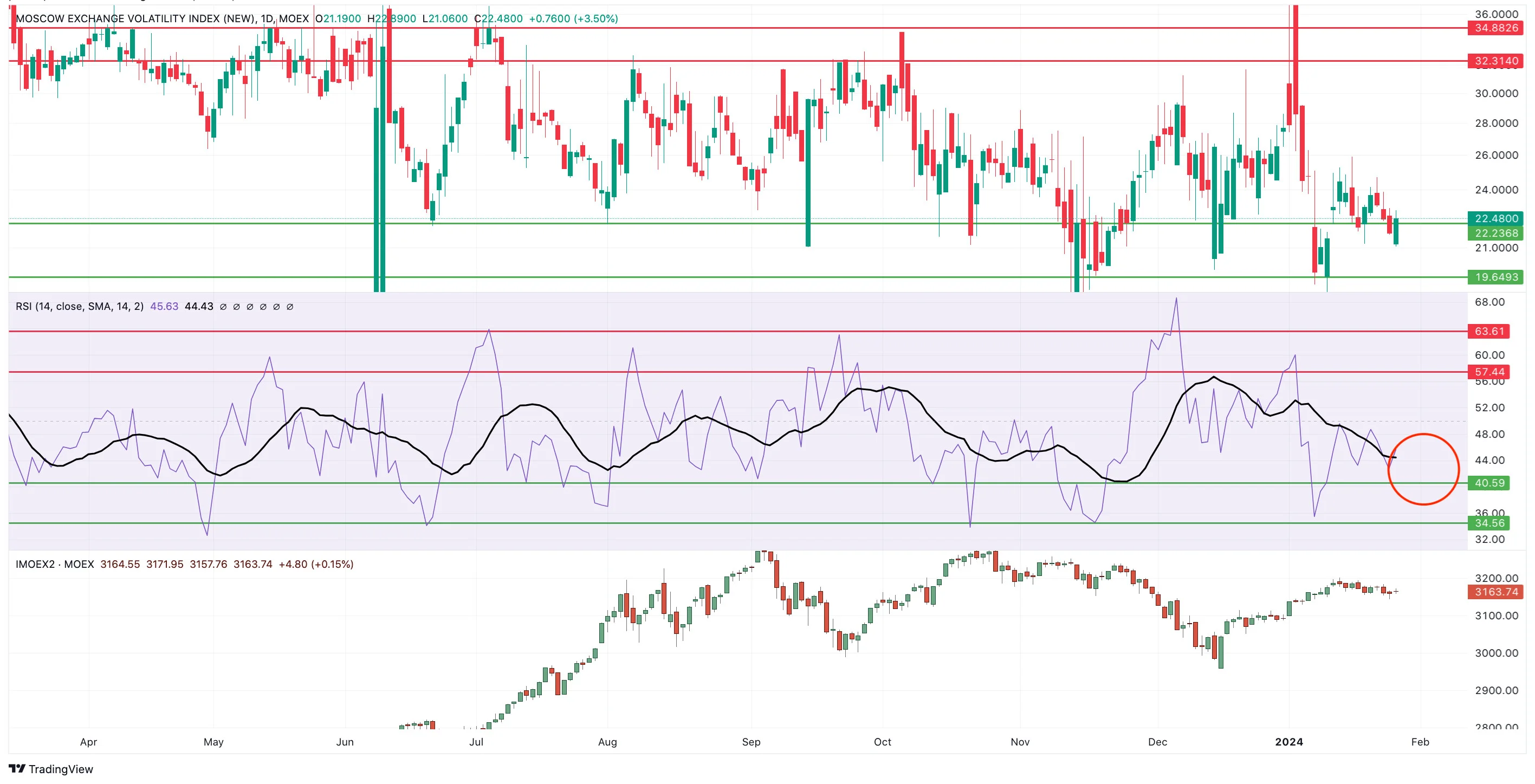
Task: Click the +0.7600 (+3.50%) change value
Action: (x=573, y=18)
